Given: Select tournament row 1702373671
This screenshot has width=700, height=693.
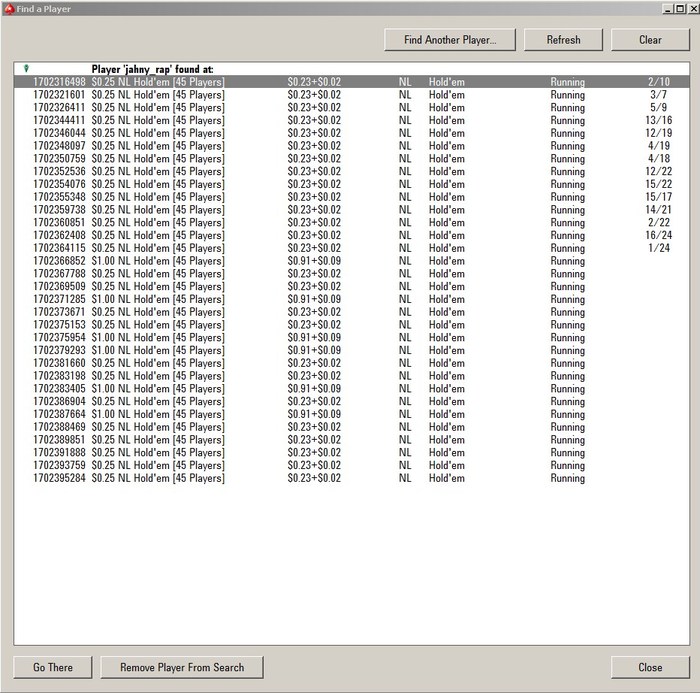Looking at the screenshot, I should tap(352, 312).
